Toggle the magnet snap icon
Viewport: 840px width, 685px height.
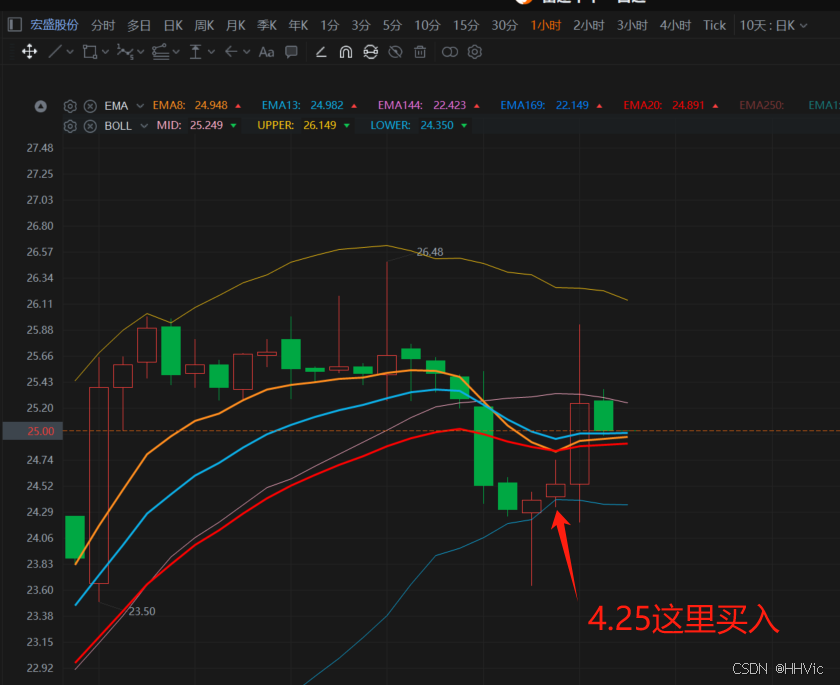tap(346, 52)
